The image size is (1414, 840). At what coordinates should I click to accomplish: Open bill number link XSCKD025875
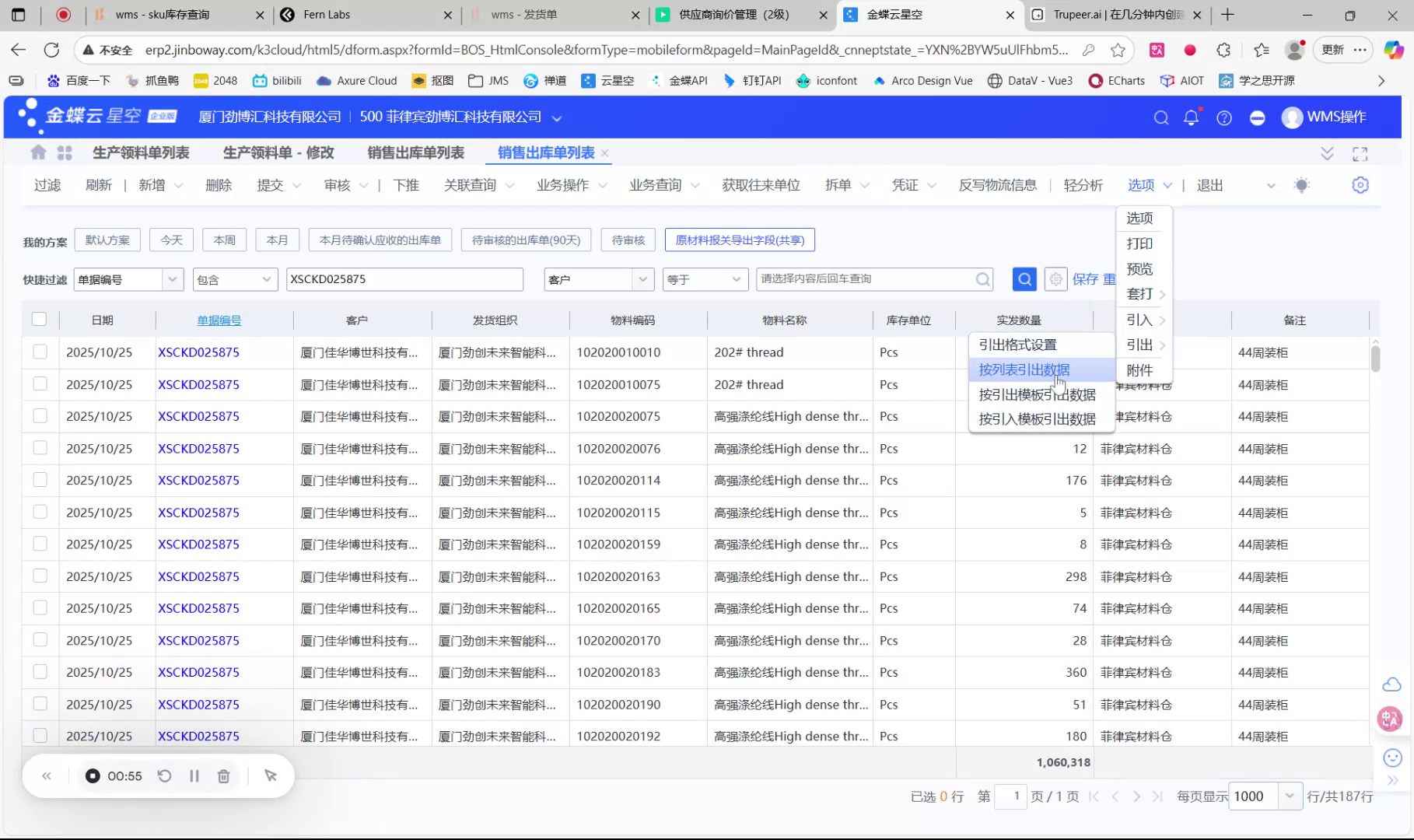coord(198,352)
